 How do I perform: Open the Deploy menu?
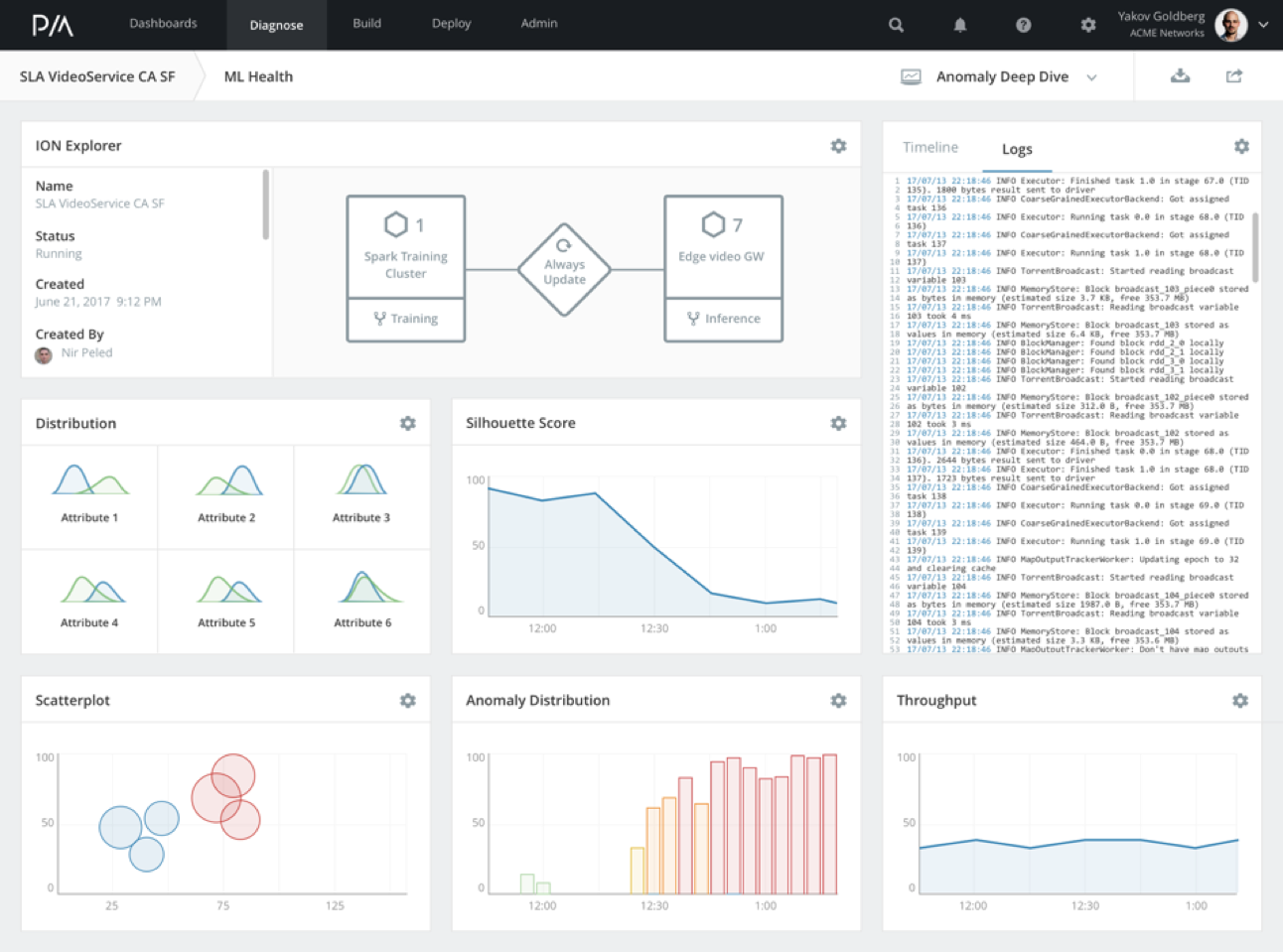click(451, 24)
